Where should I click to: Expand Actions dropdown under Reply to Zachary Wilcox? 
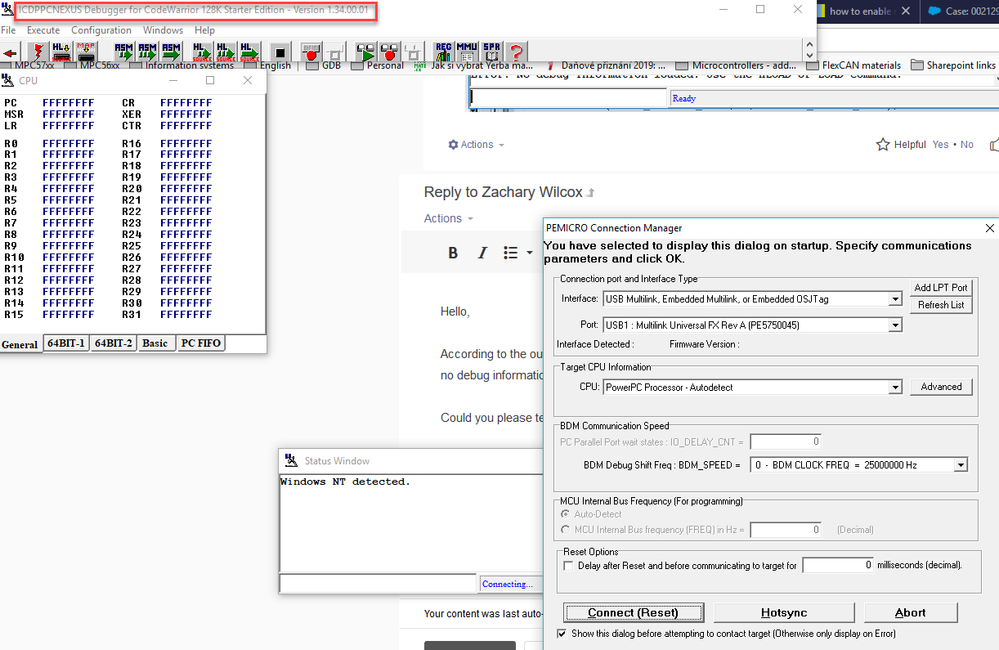pos(470,219)
